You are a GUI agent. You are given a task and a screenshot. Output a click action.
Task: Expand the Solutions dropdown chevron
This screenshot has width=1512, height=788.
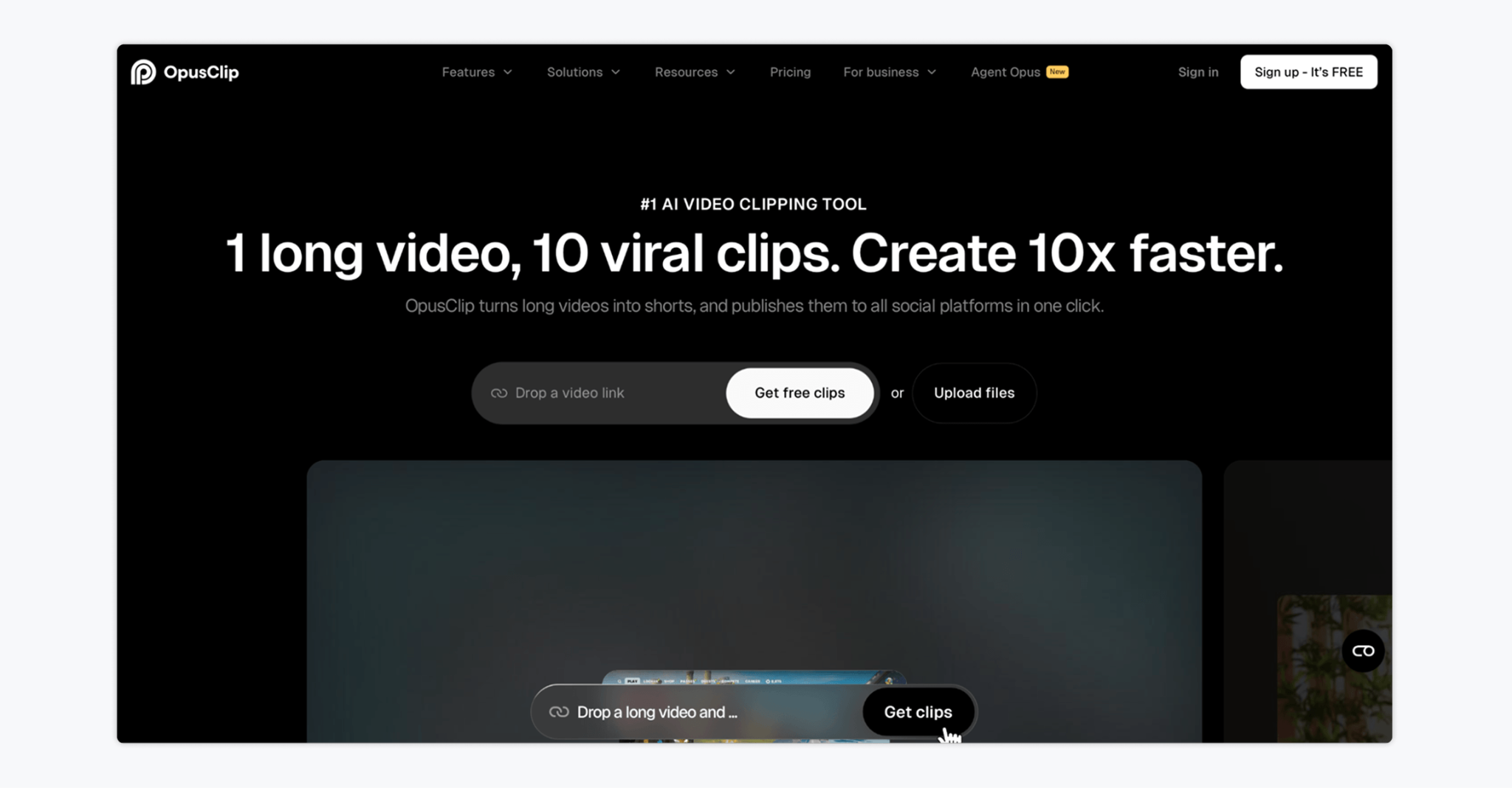pos(616,72)
